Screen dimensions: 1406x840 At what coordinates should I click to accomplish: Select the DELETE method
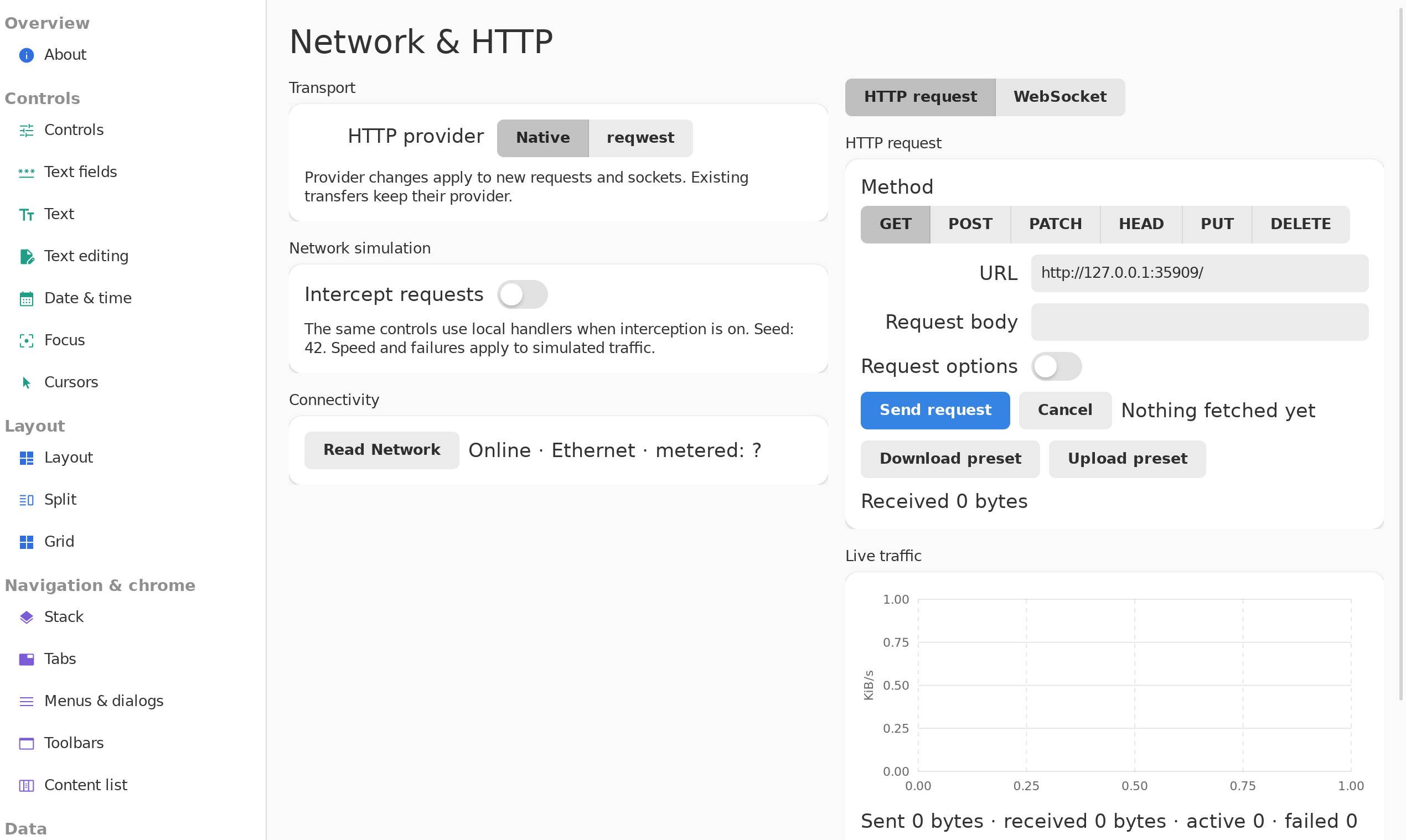point(1300,225)
